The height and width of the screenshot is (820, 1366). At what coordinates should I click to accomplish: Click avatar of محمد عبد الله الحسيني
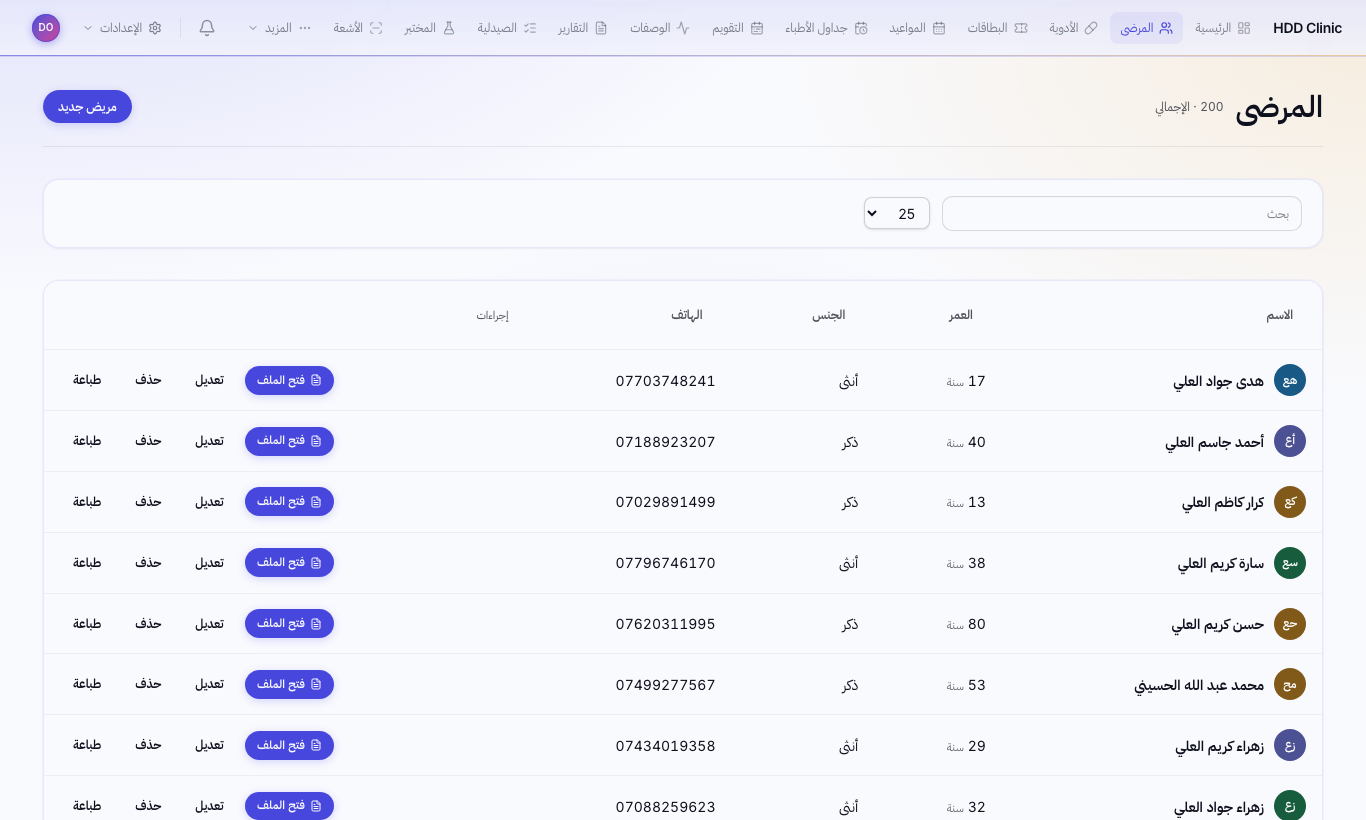tap(1290, 684)
